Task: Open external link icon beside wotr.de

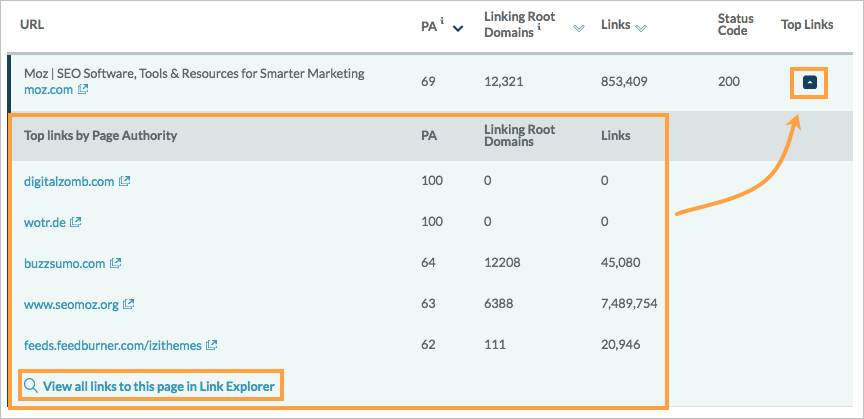Action: click(75, 222)
